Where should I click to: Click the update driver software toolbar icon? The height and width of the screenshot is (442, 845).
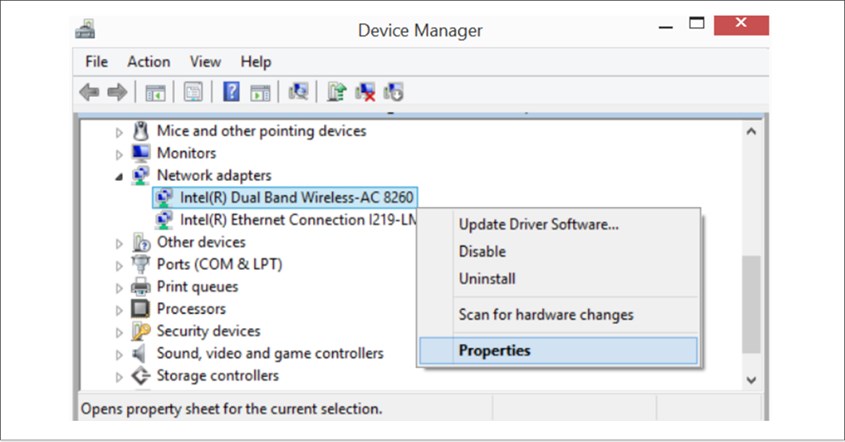tap(336, 92)
